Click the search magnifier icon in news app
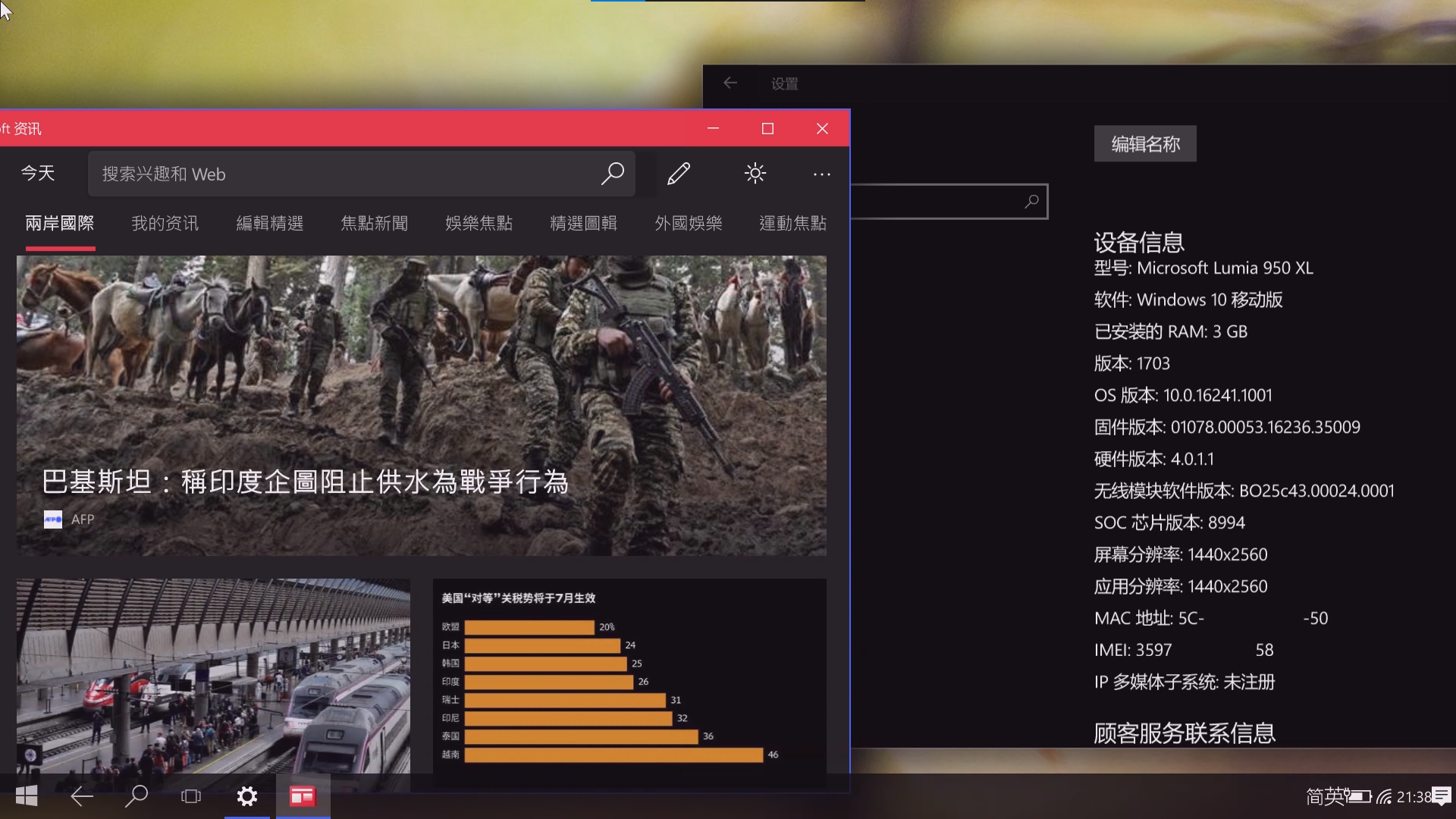Viewport: 1456px width, 819px height. click(612, 174)
